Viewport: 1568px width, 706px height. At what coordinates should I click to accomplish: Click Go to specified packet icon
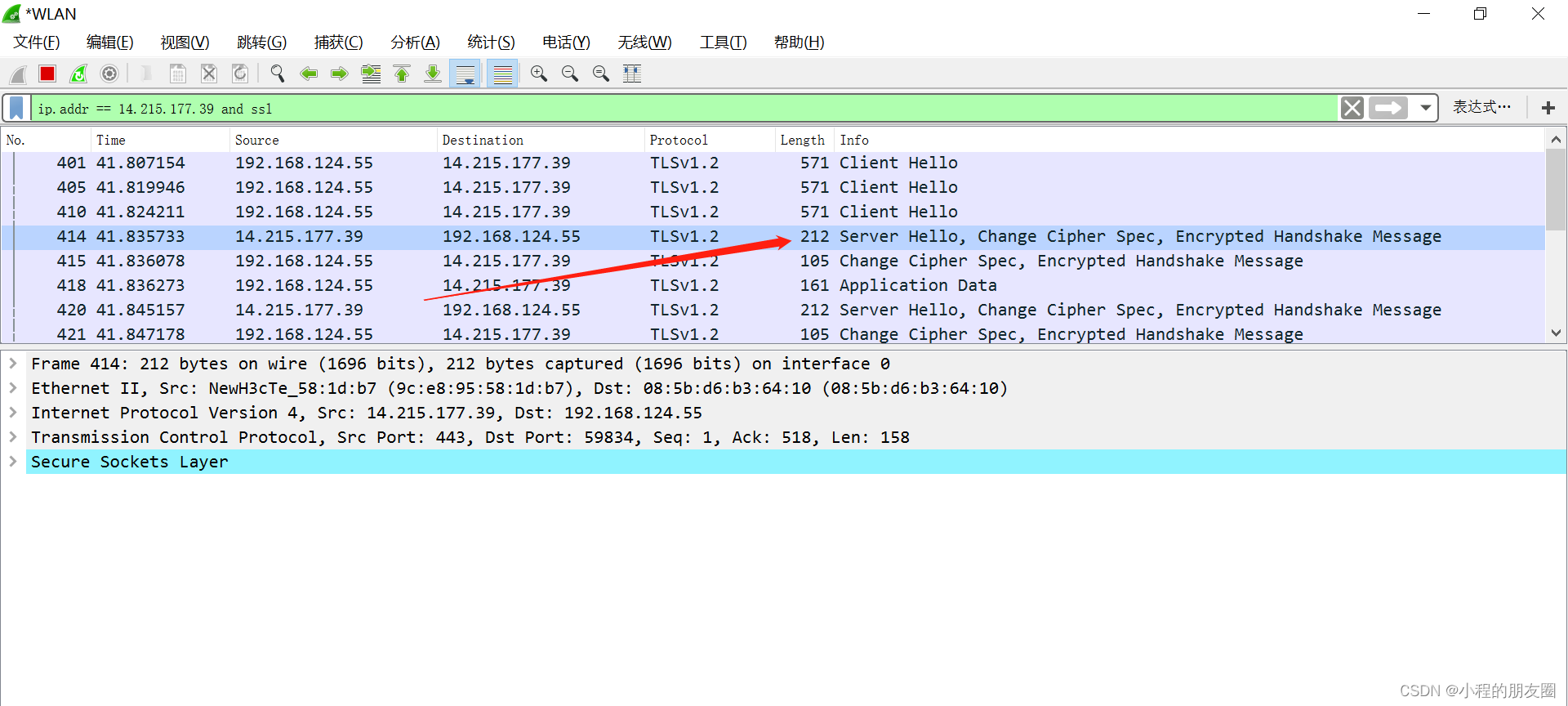(371, 74)
